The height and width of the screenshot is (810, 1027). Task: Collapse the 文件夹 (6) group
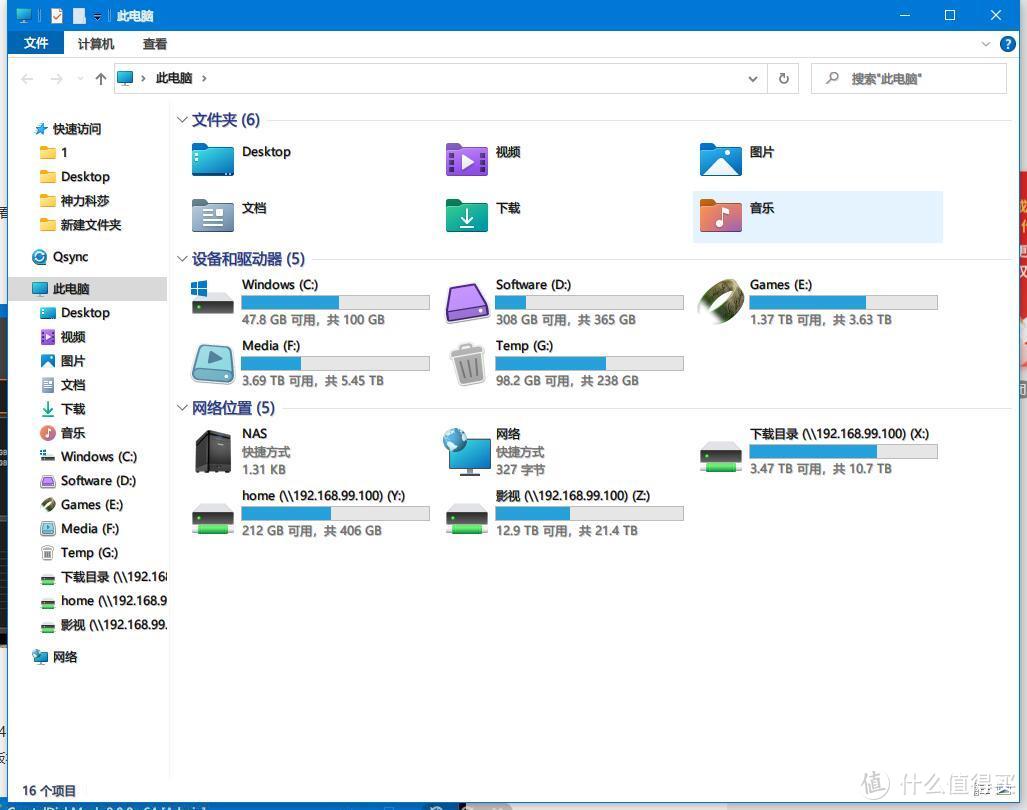pos(182,120)
